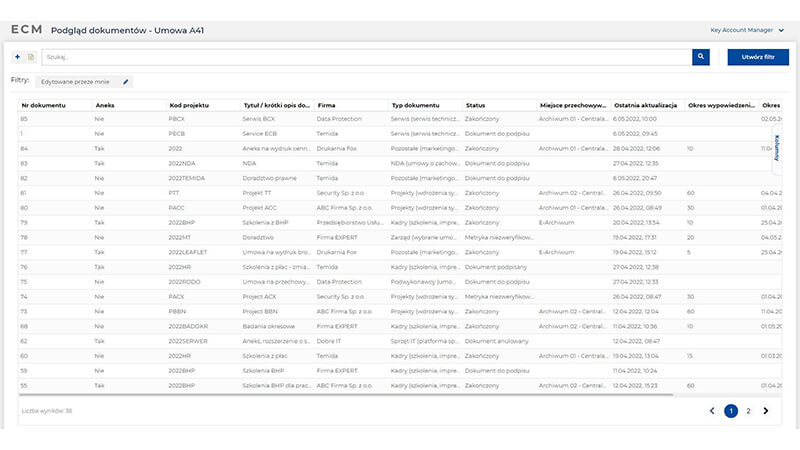Click 'Projekt TT' title cell

pyautogui.click(x=257, y=193)
